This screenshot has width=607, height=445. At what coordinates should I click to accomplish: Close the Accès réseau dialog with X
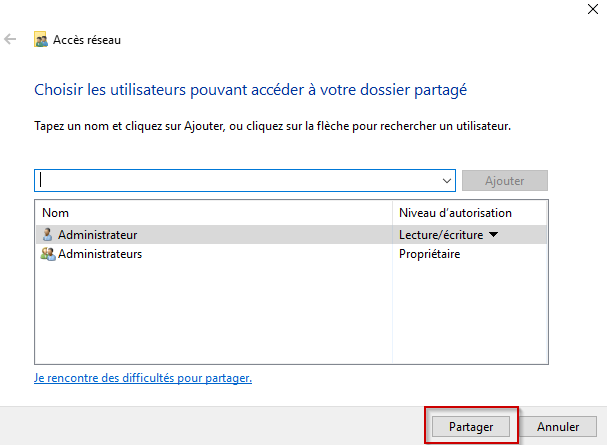[x=593, y=9]
